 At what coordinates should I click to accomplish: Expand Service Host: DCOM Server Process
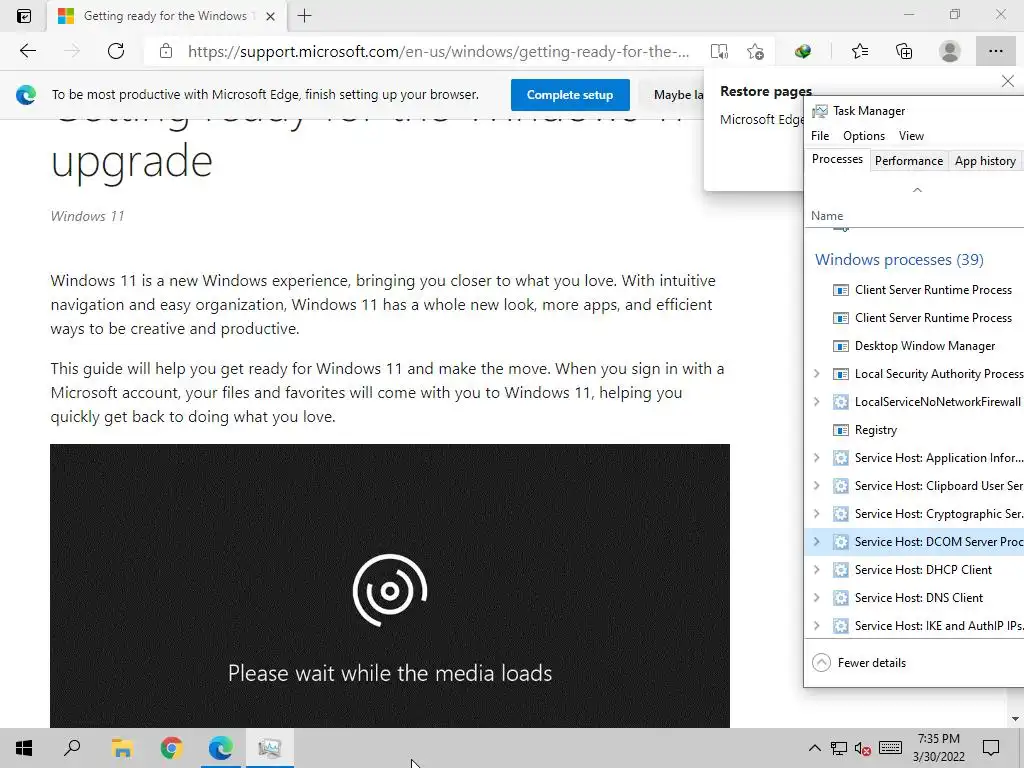coord(816,541)
